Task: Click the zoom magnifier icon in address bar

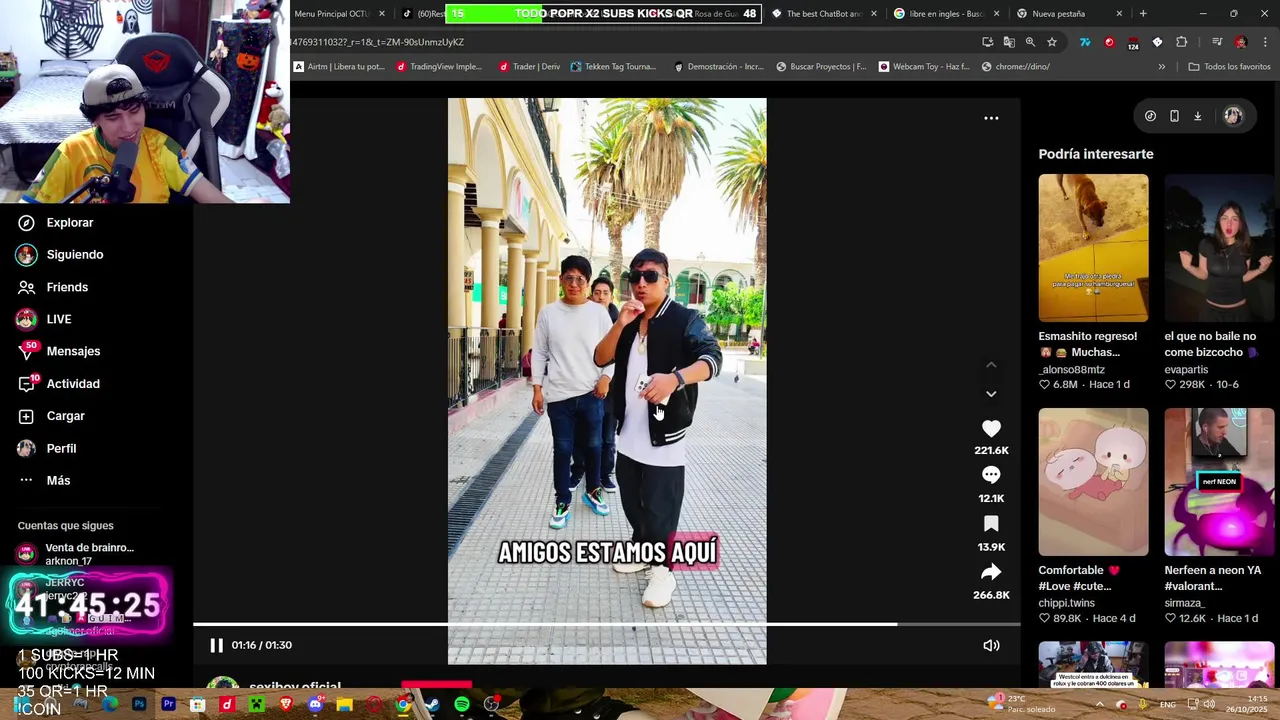Action: pyautogui.click(x=1030, y=42)
